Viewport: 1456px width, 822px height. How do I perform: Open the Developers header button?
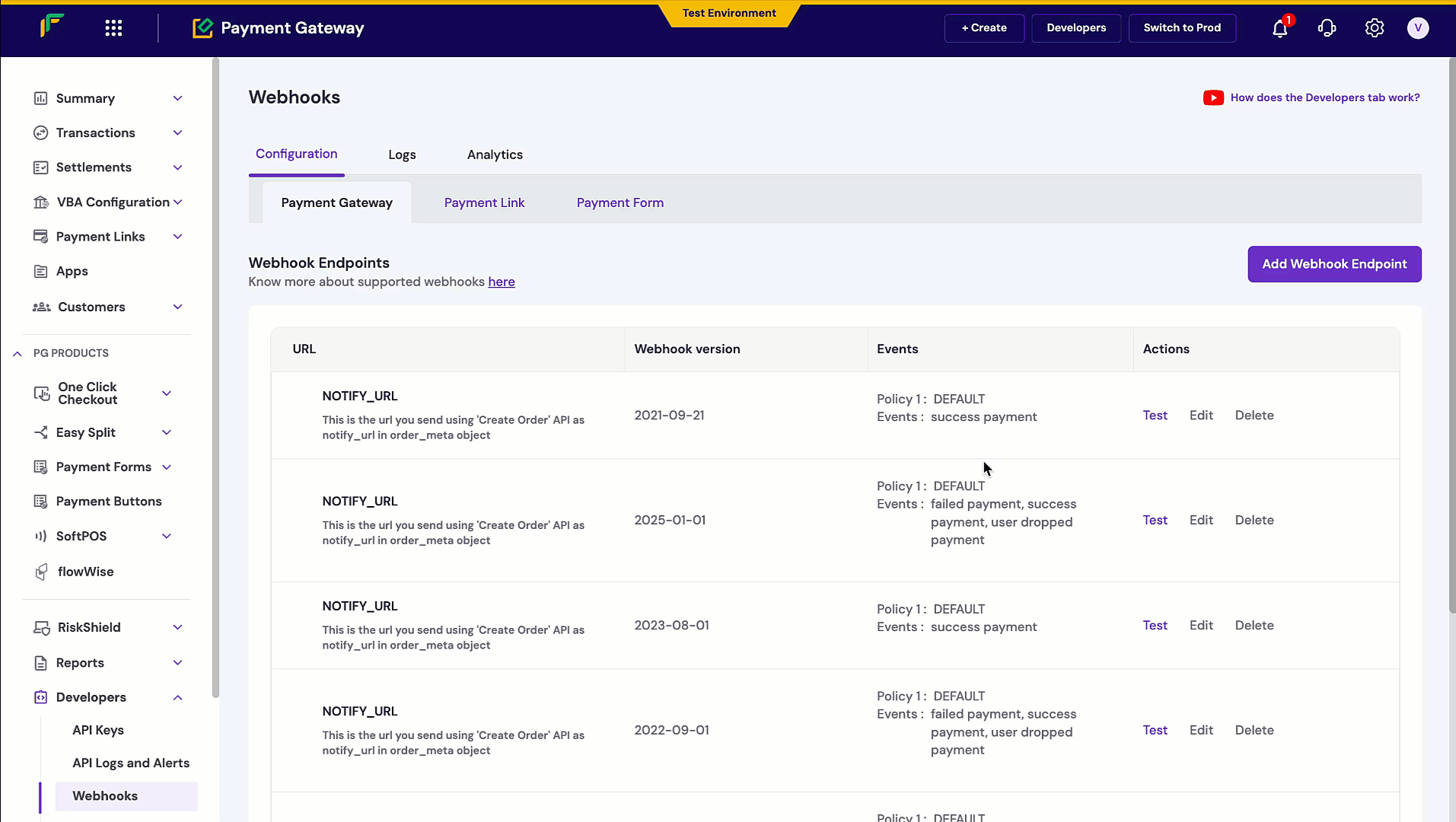[x=1075, y=28]
